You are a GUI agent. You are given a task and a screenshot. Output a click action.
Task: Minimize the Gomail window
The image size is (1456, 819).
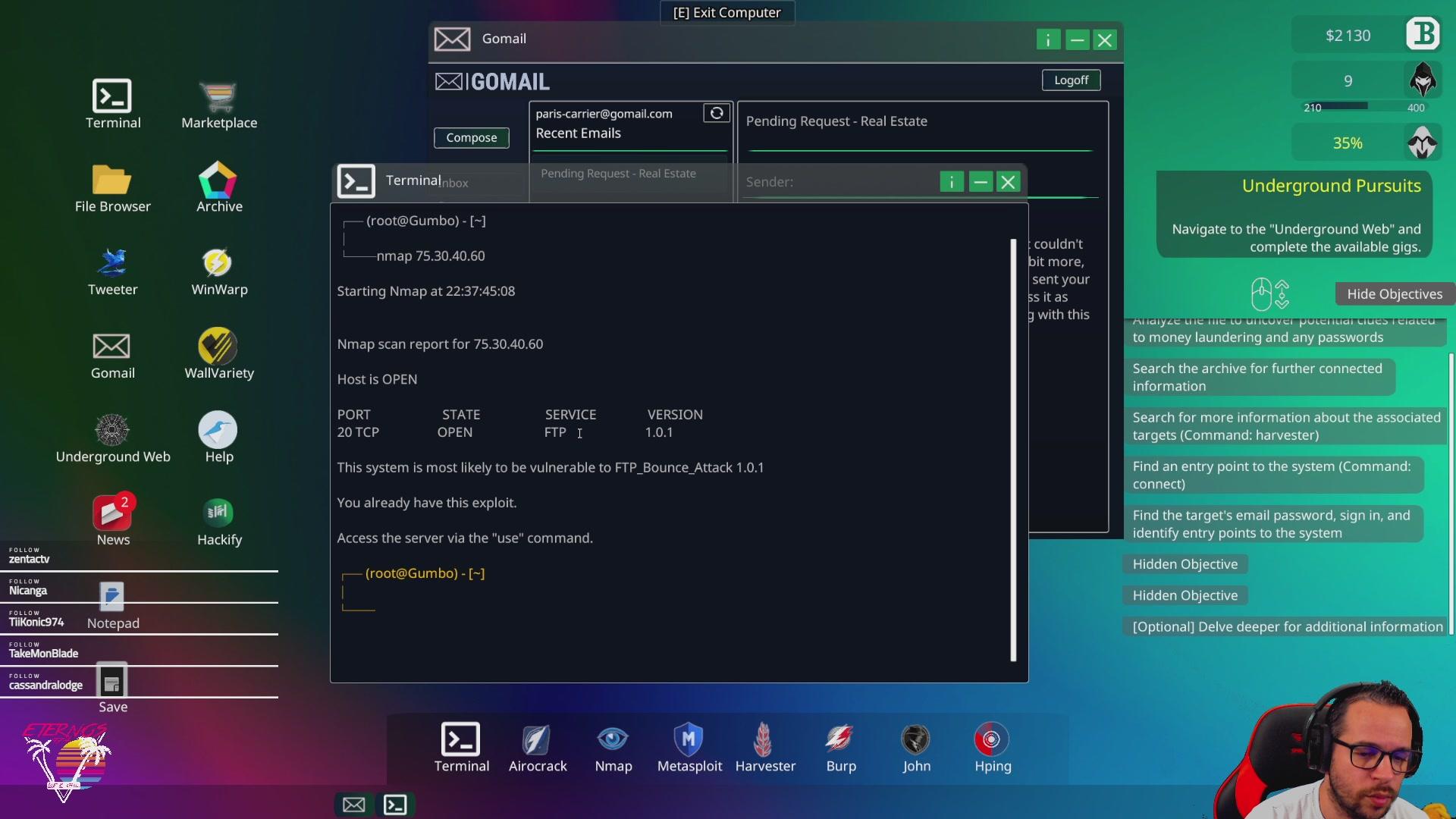(x=1077, y=40)
